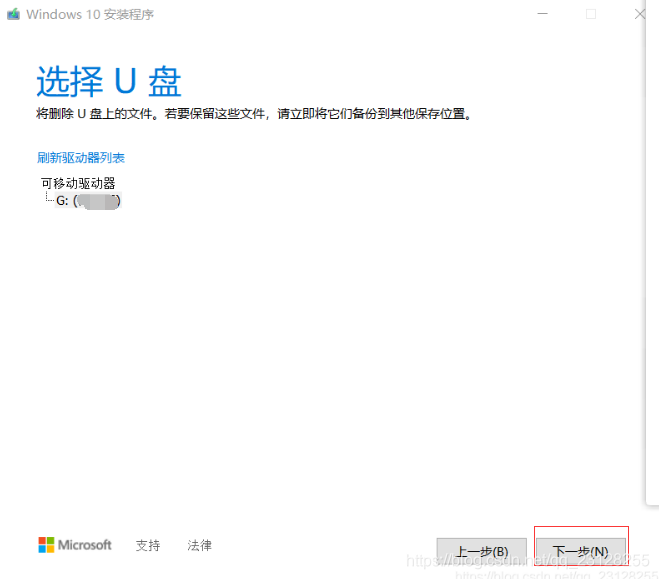Select the 可移动驱动器 tree heading
Viewport: 659px width, 579px height.
point(78,183)
